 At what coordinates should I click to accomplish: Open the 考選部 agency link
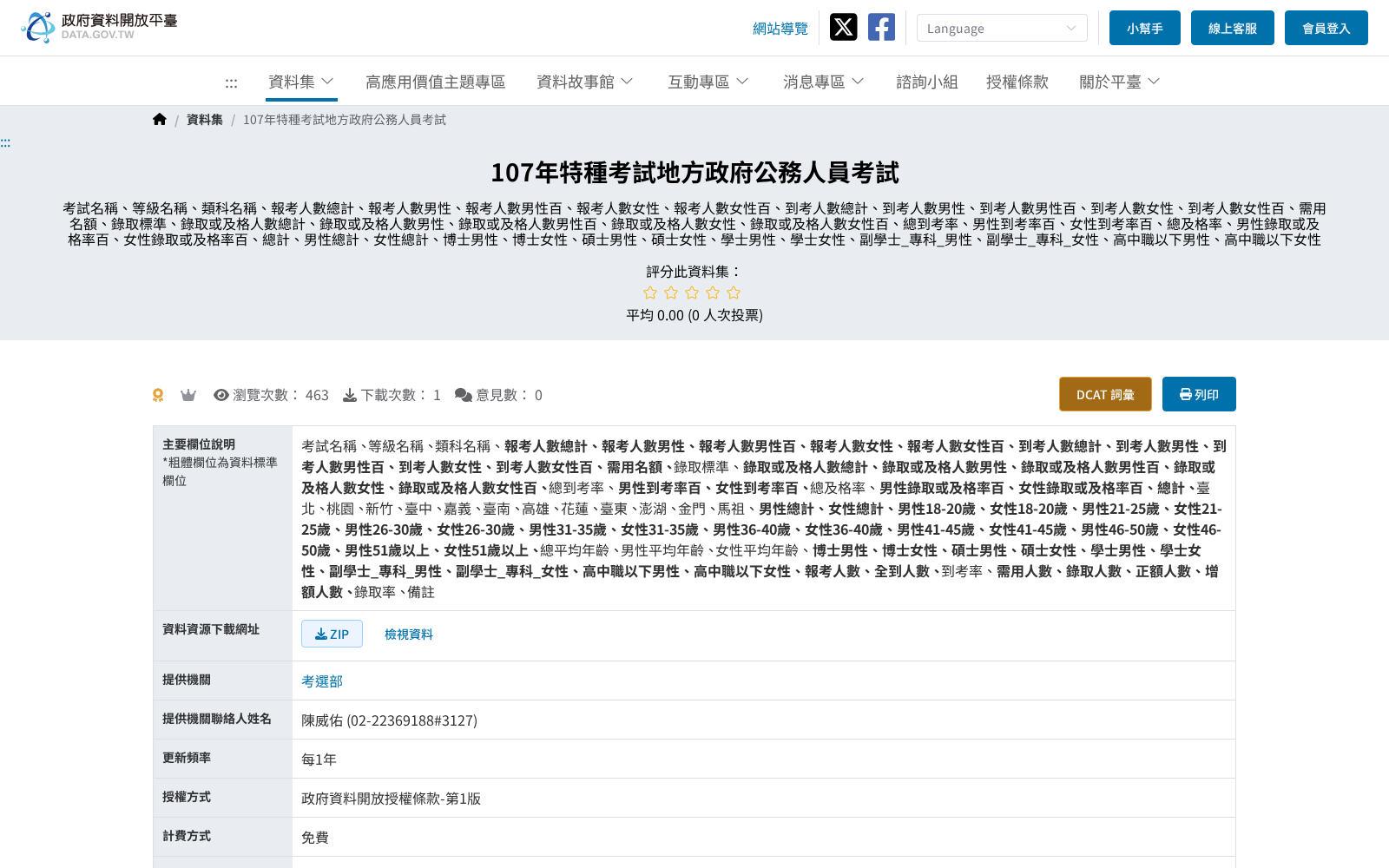click(x=322, y=681)
